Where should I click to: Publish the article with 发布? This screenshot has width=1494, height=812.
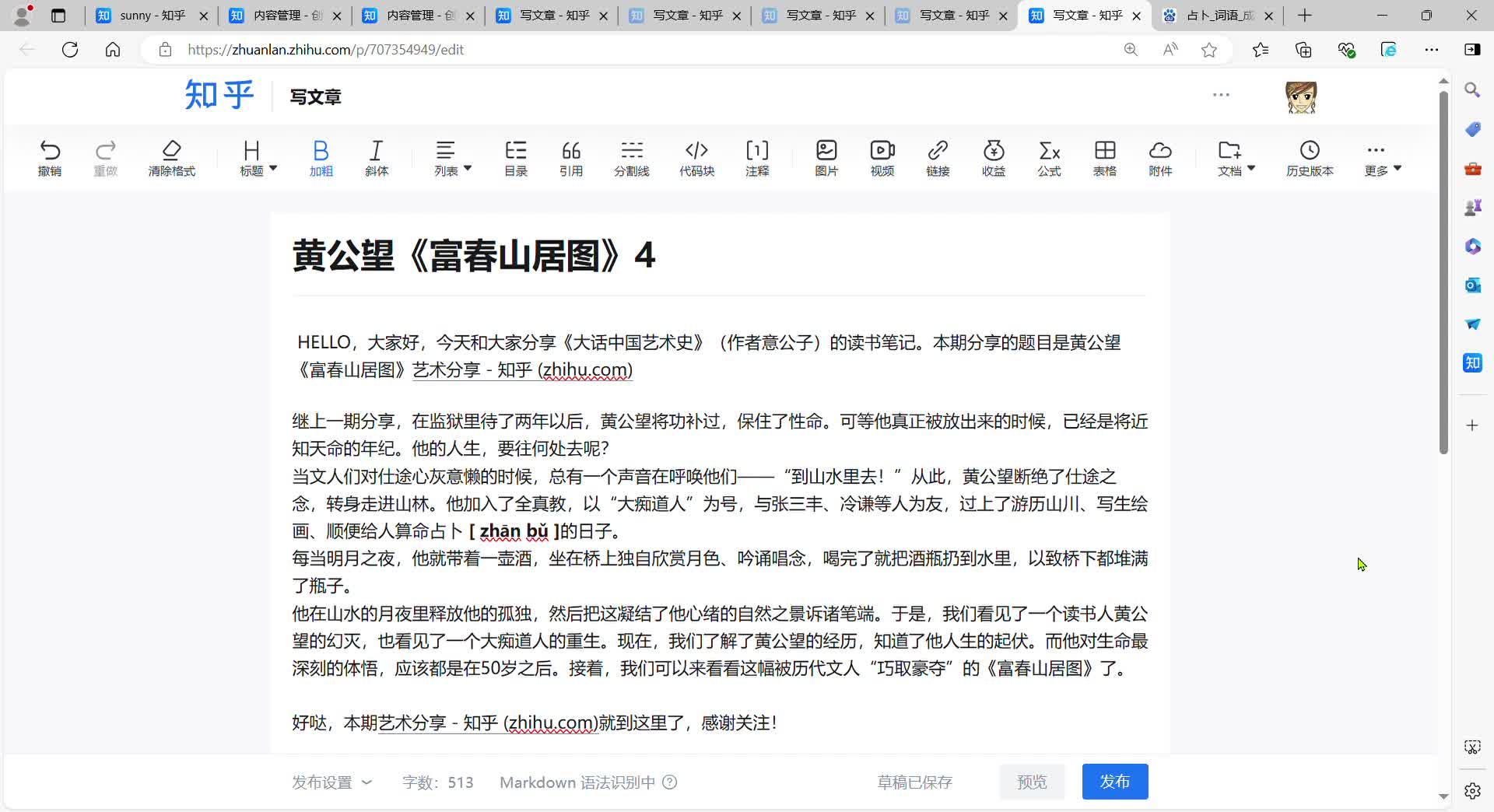[x=1115, y=782]
